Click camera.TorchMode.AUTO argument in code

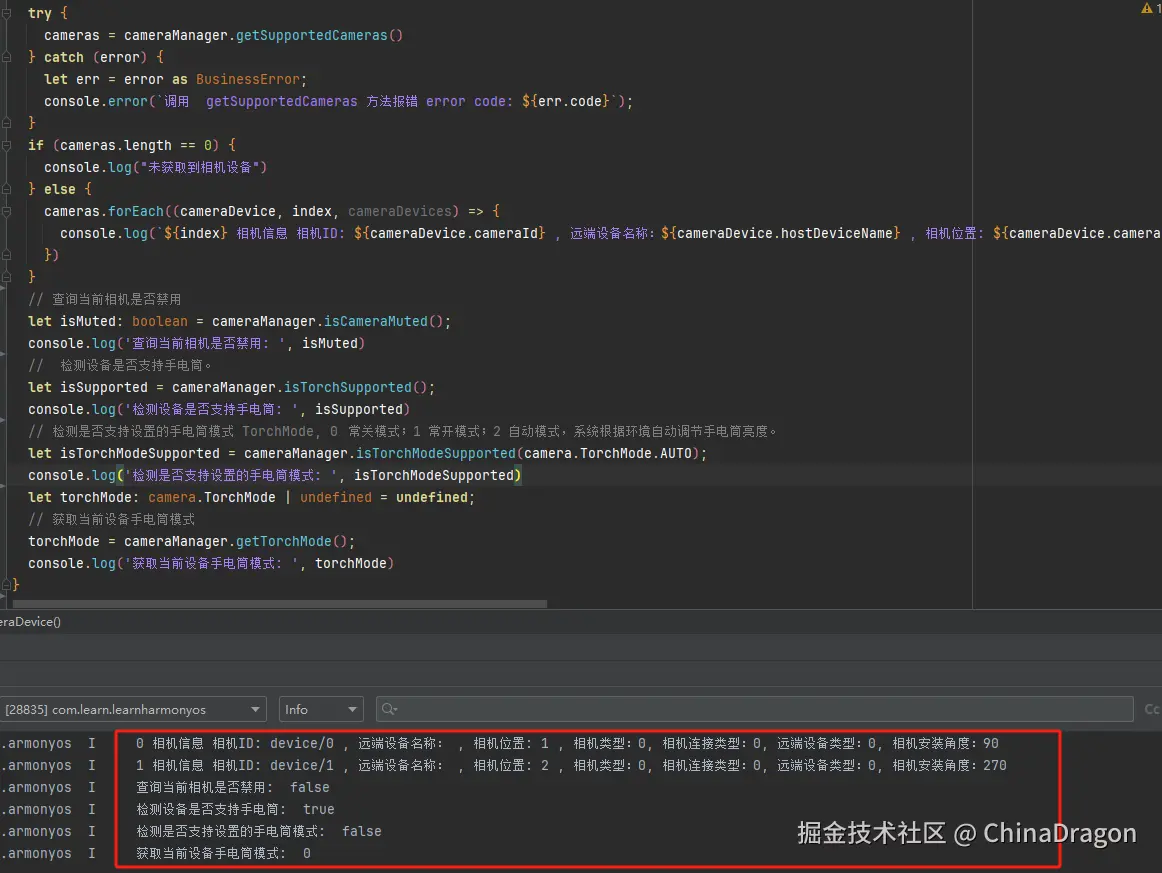[608, 453]
